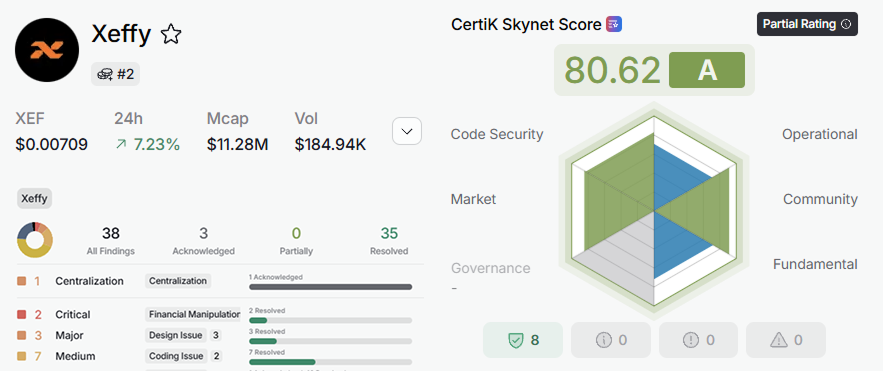Click the 2 Resolved progress bar

pos(331,320)
